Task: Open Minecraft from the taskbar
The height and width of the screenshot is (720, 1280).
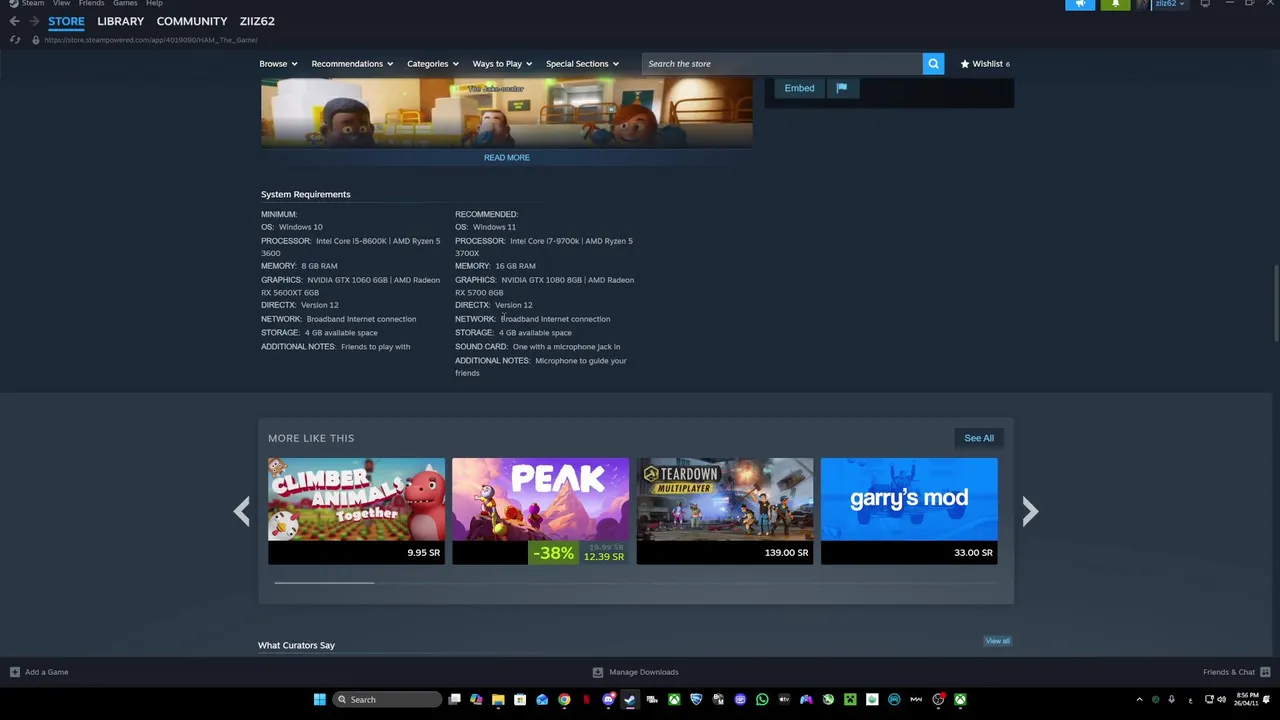Action: pyautogui.click(x=850, y=700)
